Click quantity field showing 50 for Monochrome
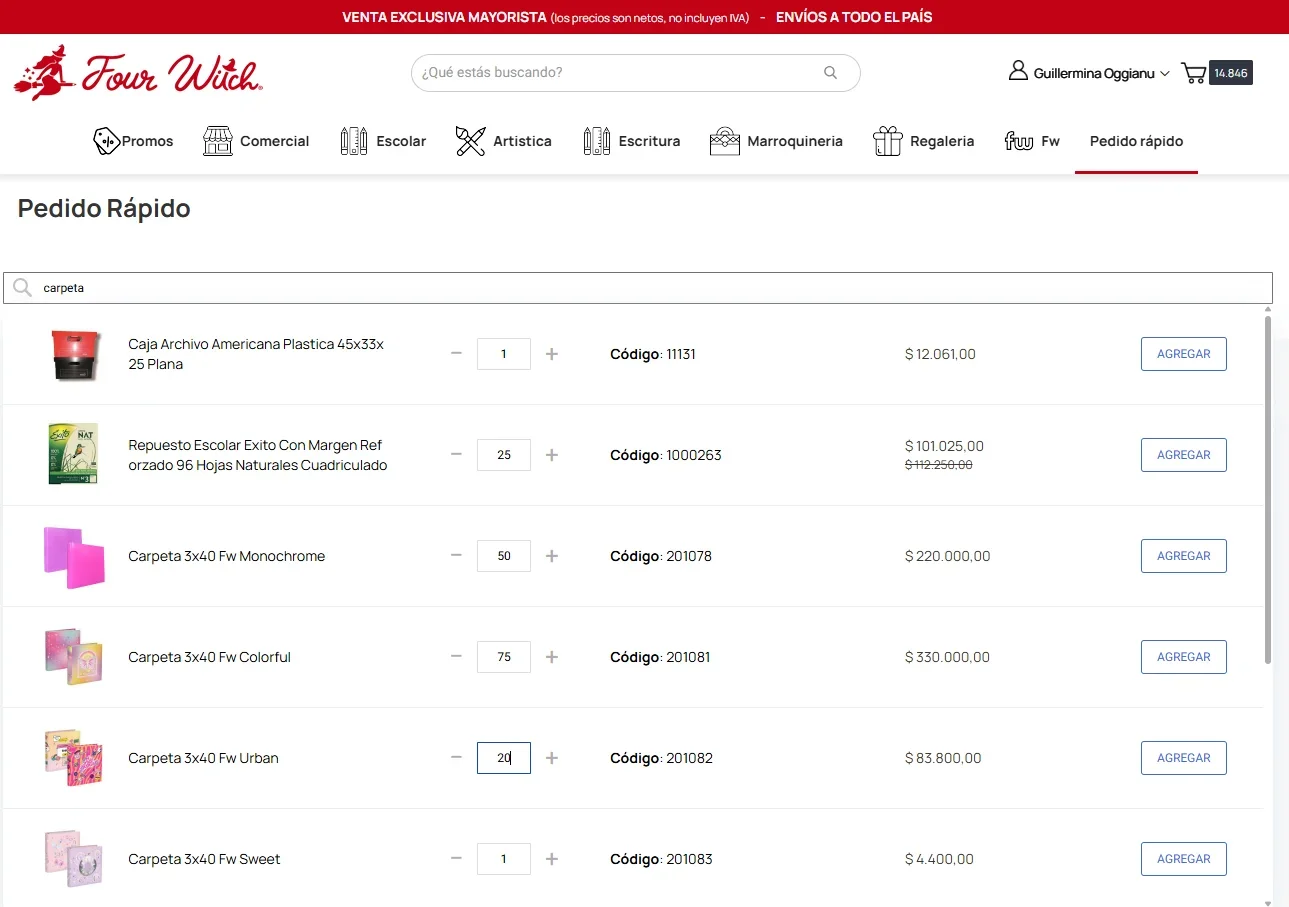 pos(504,556)
